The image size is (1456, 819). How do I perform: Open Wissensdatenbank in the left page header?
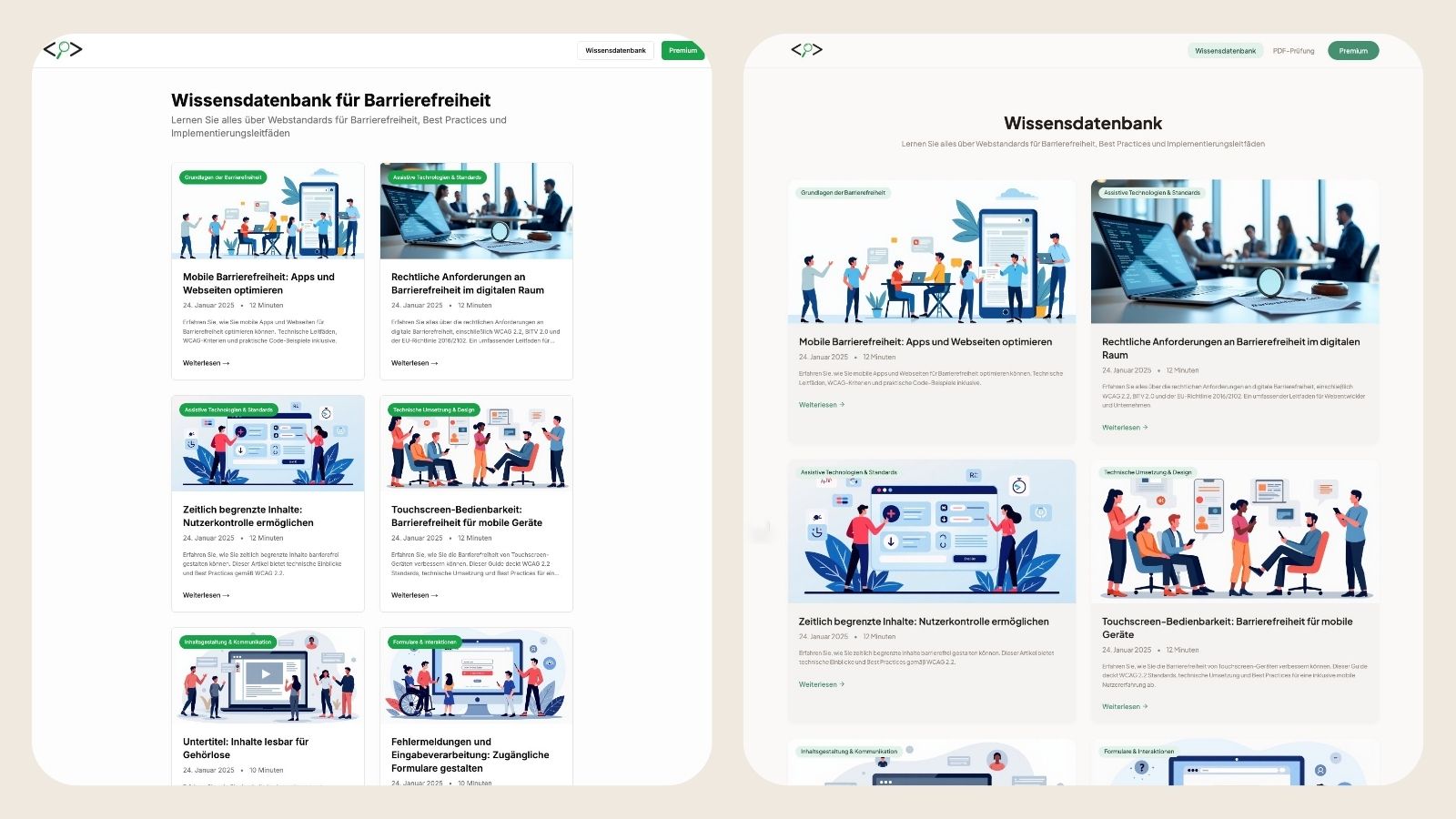(x=615, y=50)
